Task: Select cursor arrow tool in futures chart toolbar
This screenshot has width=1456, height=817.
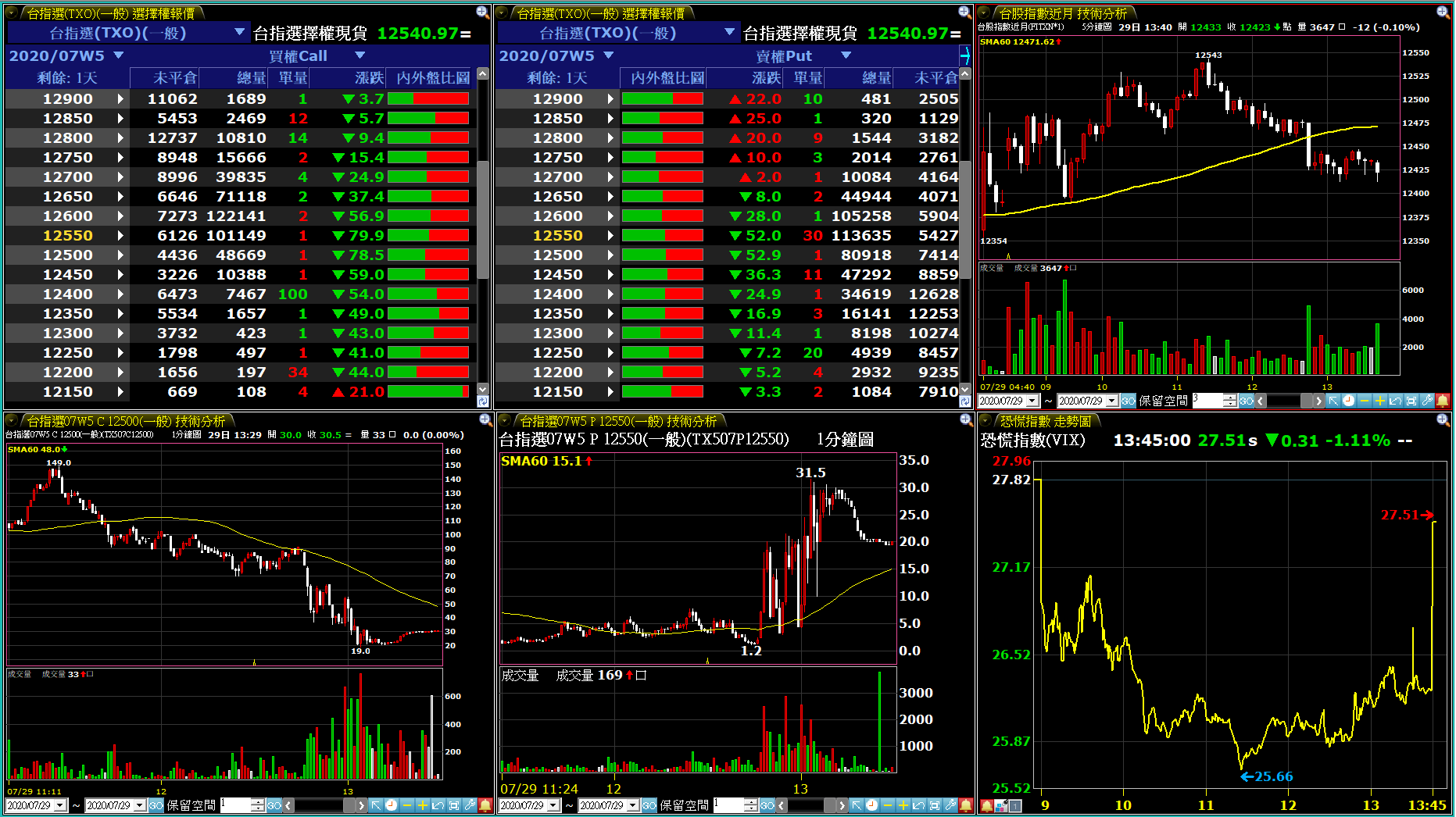Action: click(1333, 401)
